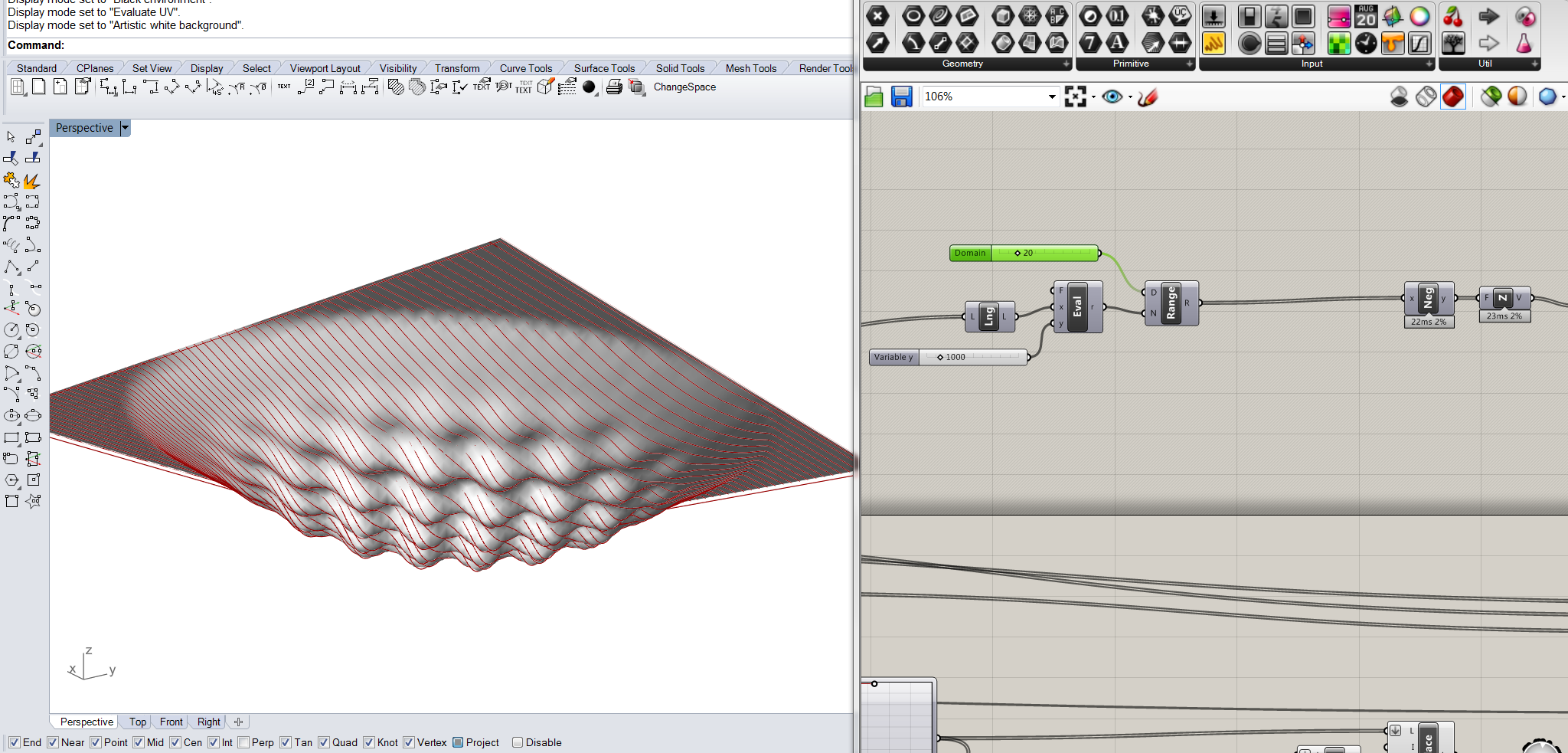Toggle the Near osnap checkbox
The image size is (1568, 753).
coord(53,742)
